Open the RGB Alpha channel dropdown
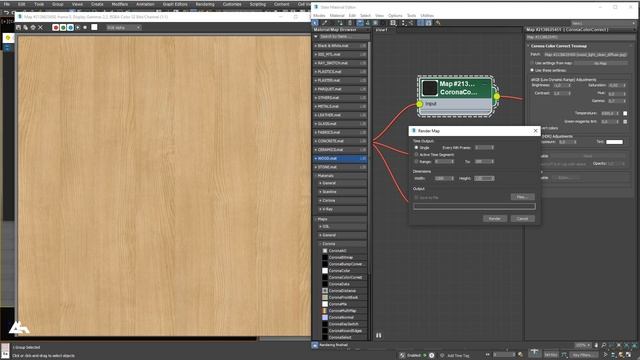This screenshot has height=360, width=640. [x=124, y=27]
